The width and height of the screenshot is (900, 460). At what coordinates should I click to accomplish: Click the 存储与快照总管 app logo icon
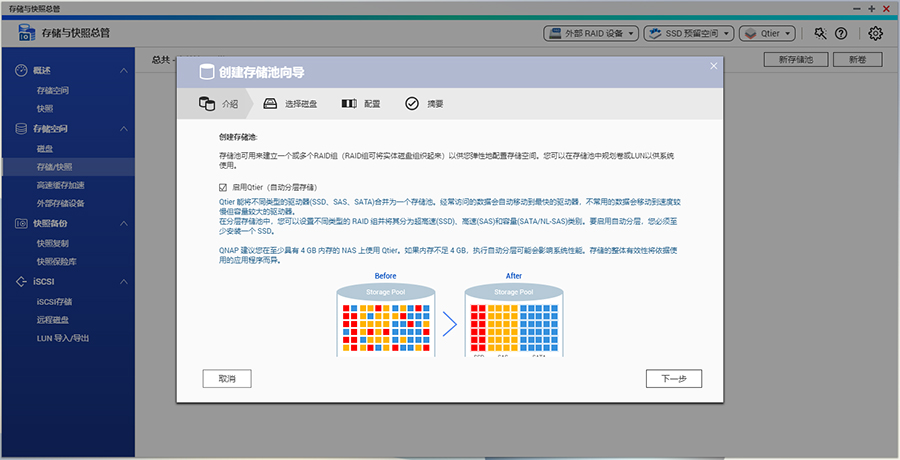coord(26,33)
